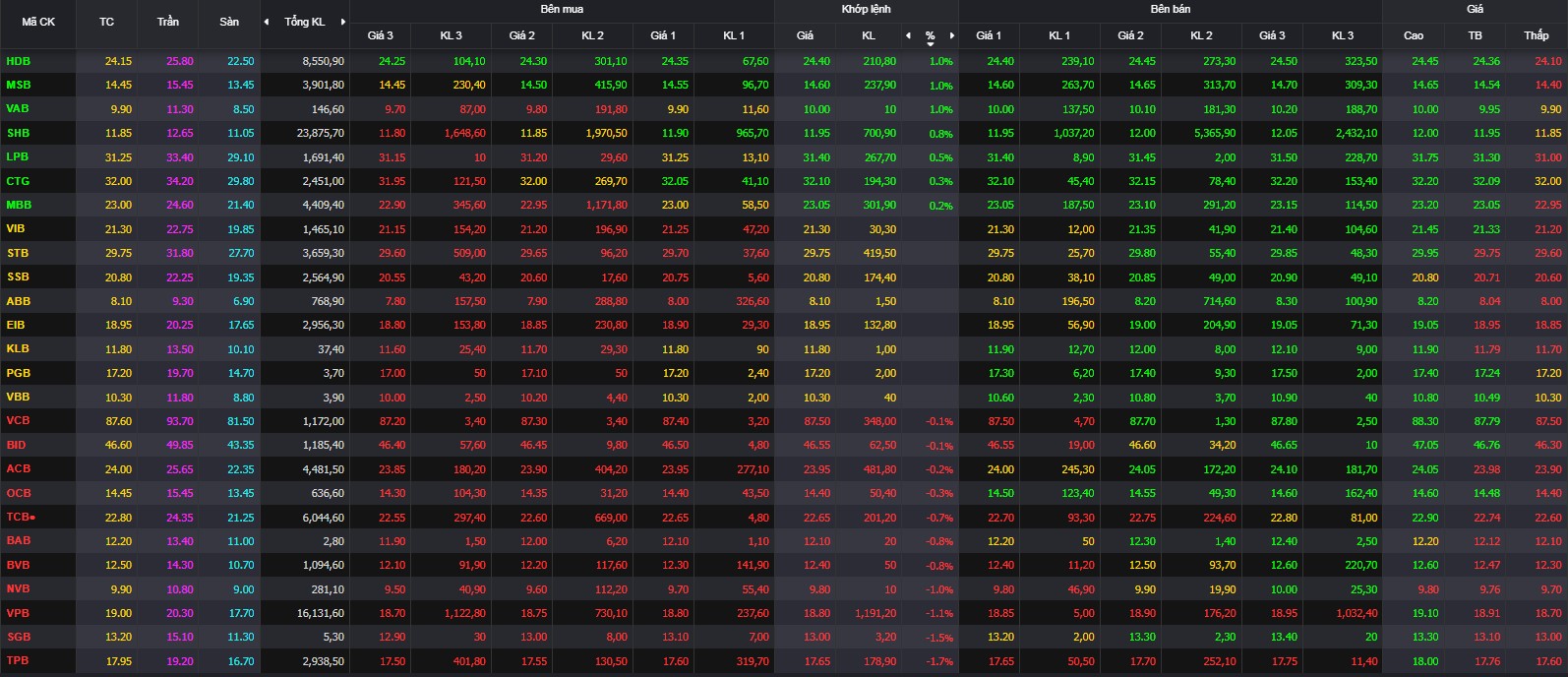The image size is (1568, 677).
Task: Open the VAB stock symbol
Action: point(18,108)
